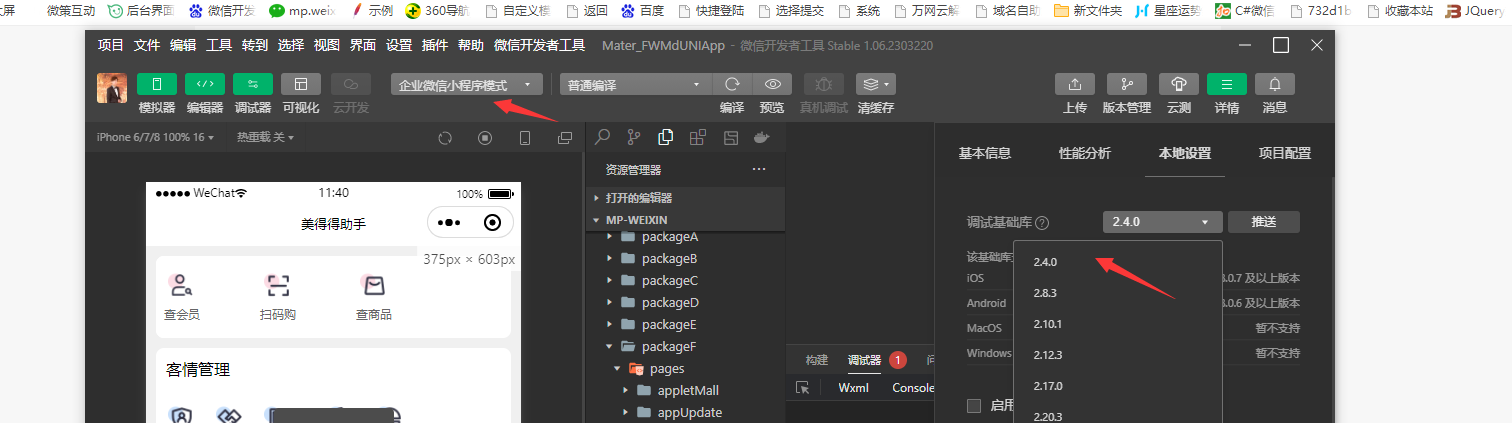
Task: Open the 详情 details icon
Action: pos(1227,85)
